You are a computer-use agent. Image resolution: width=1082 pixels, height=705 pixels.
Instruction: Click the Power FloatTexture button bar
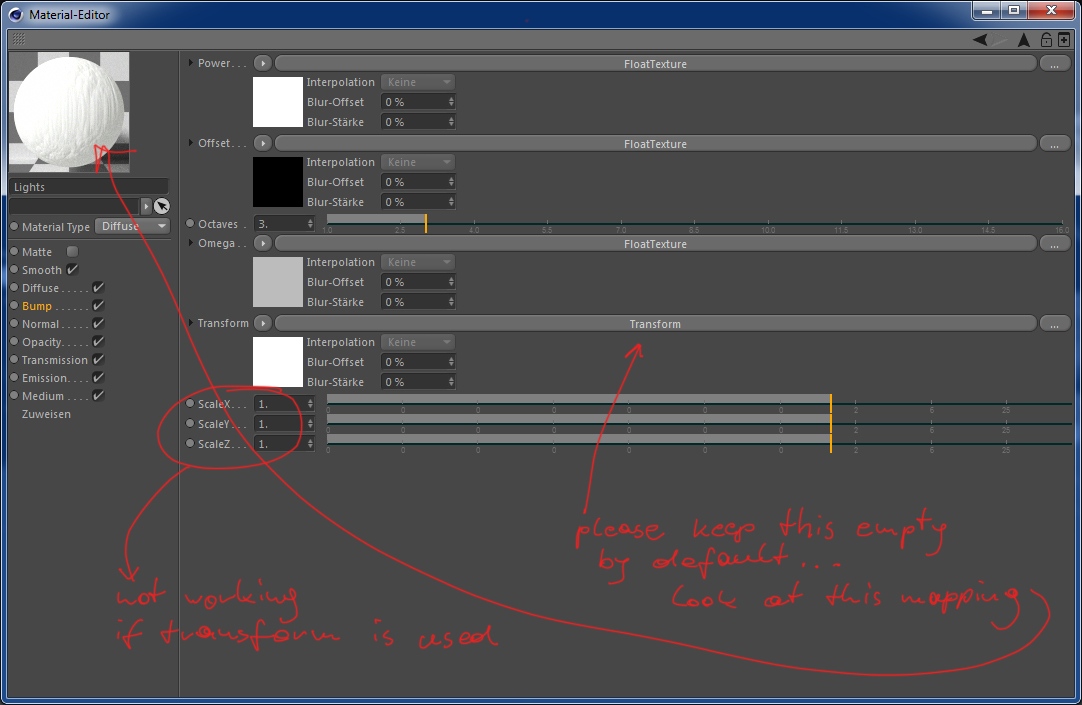click(x=656, y=64)
